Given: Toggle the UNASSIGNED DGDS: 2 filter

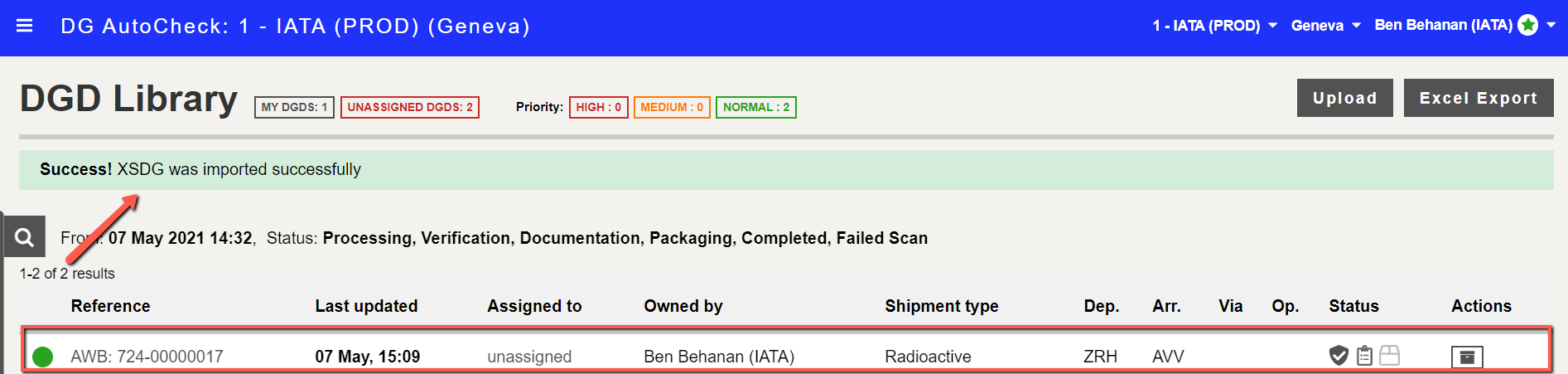Looking at the screenshot, I should 410,107.
